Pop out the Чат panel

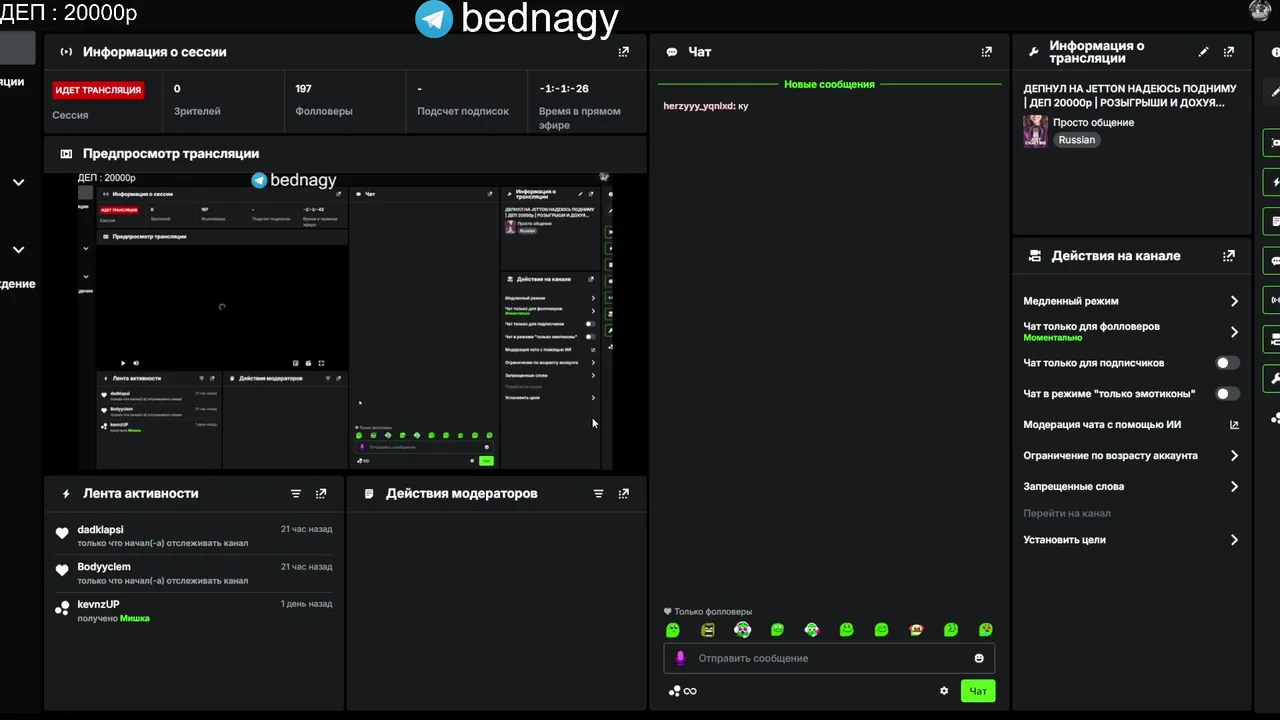coord(987,52)
